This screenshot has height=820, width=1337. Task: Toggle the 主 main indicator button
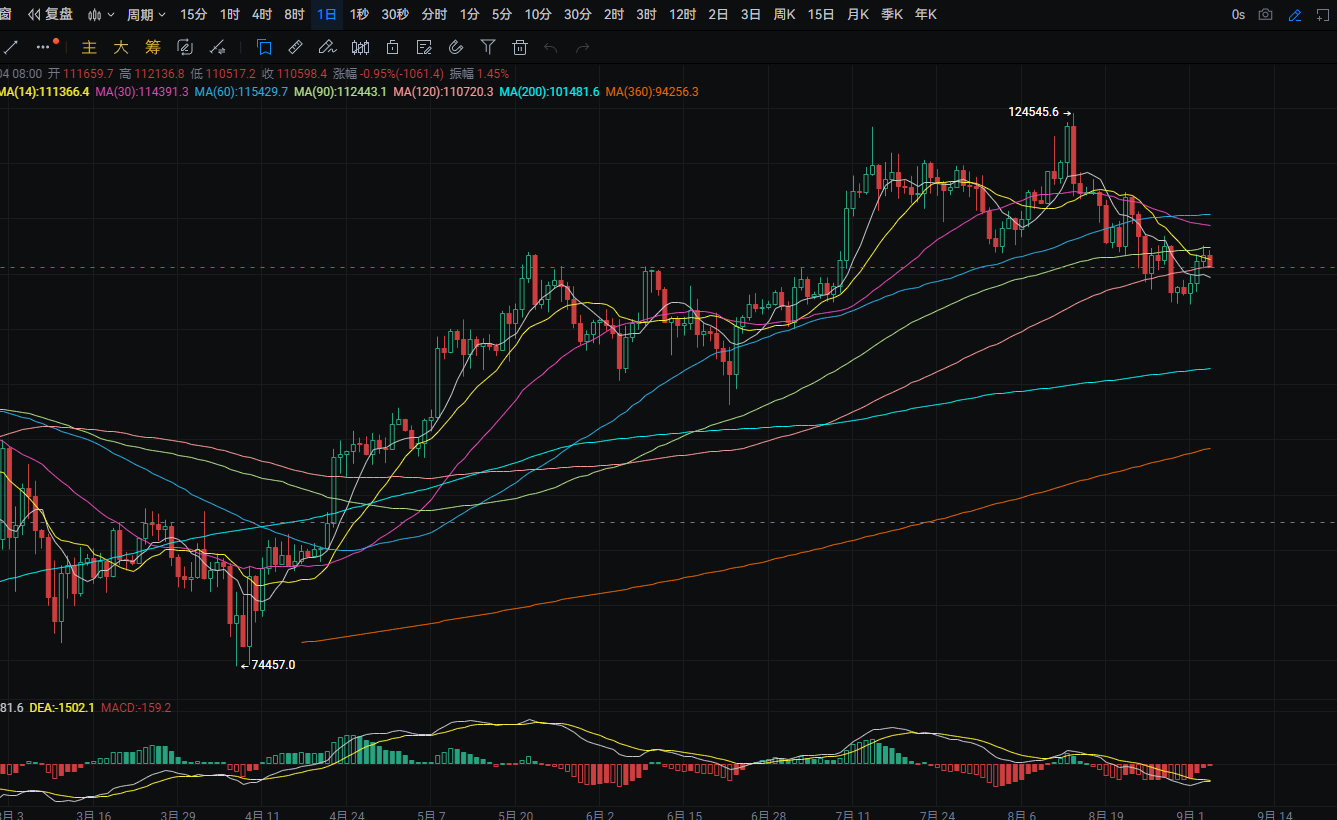pos(89,47)
